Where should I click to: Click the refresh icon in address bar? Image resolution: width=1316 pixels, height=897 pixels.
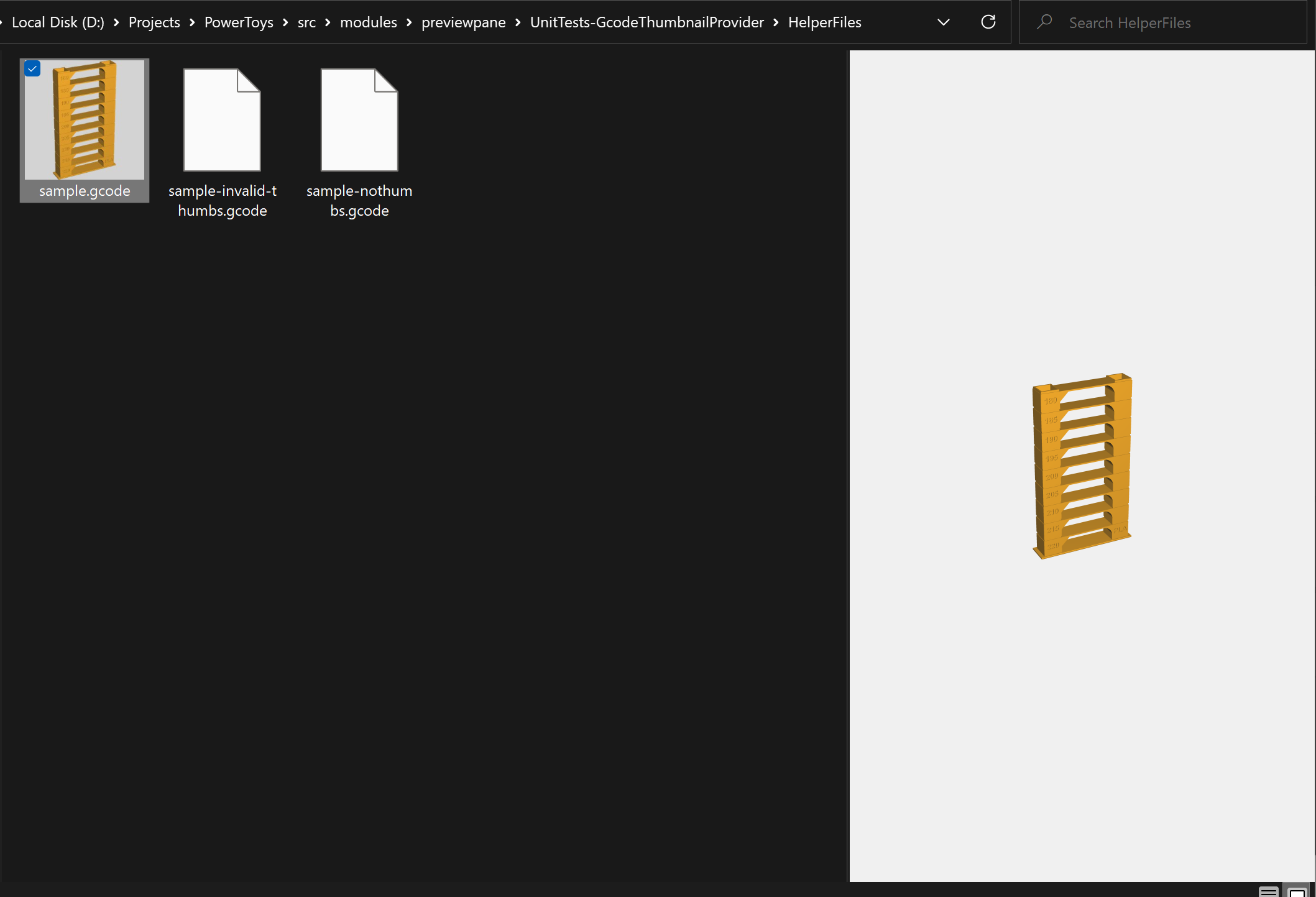(988, 22)
